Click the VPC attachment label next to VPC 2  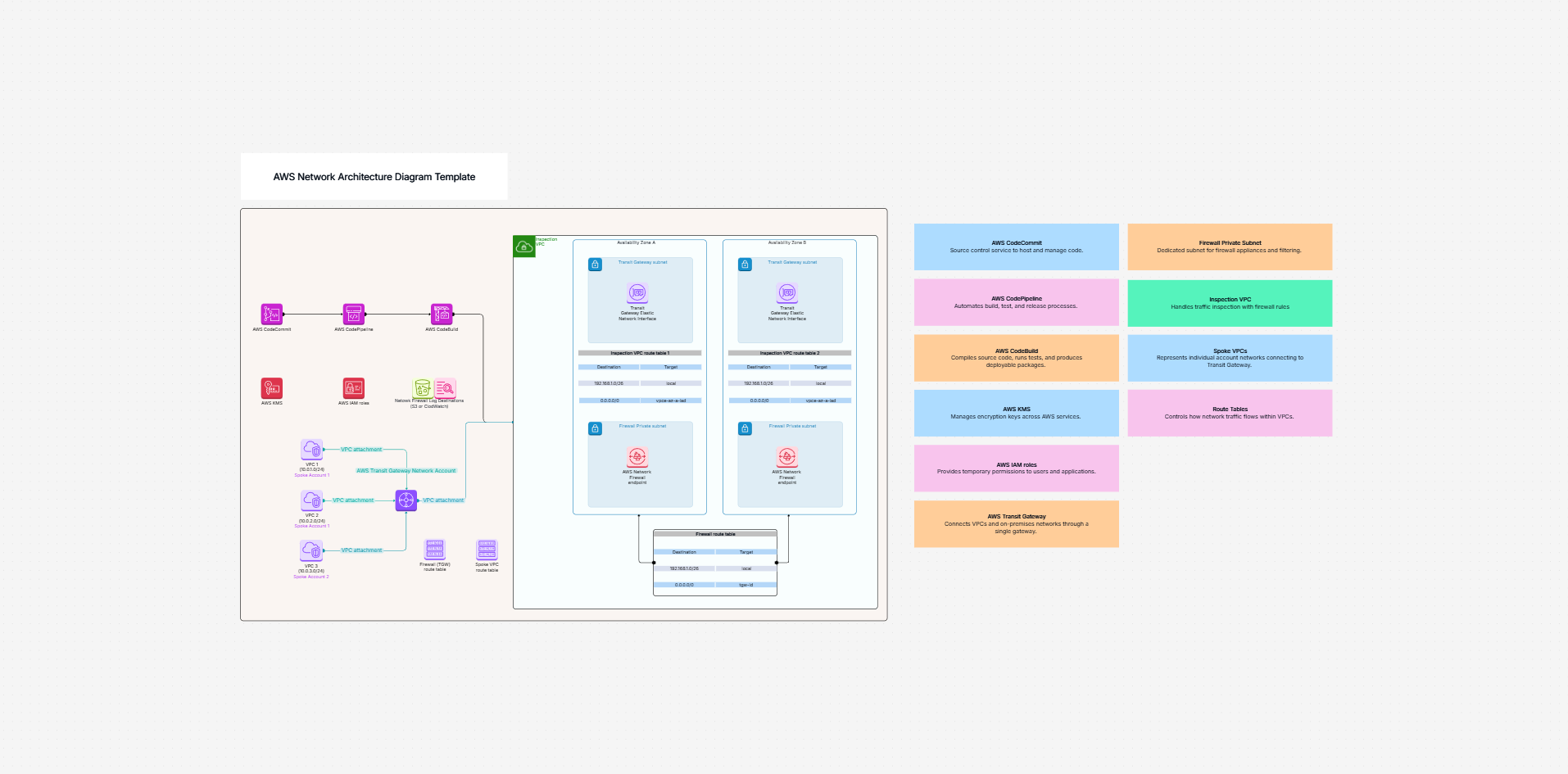(x=353, y=500)
